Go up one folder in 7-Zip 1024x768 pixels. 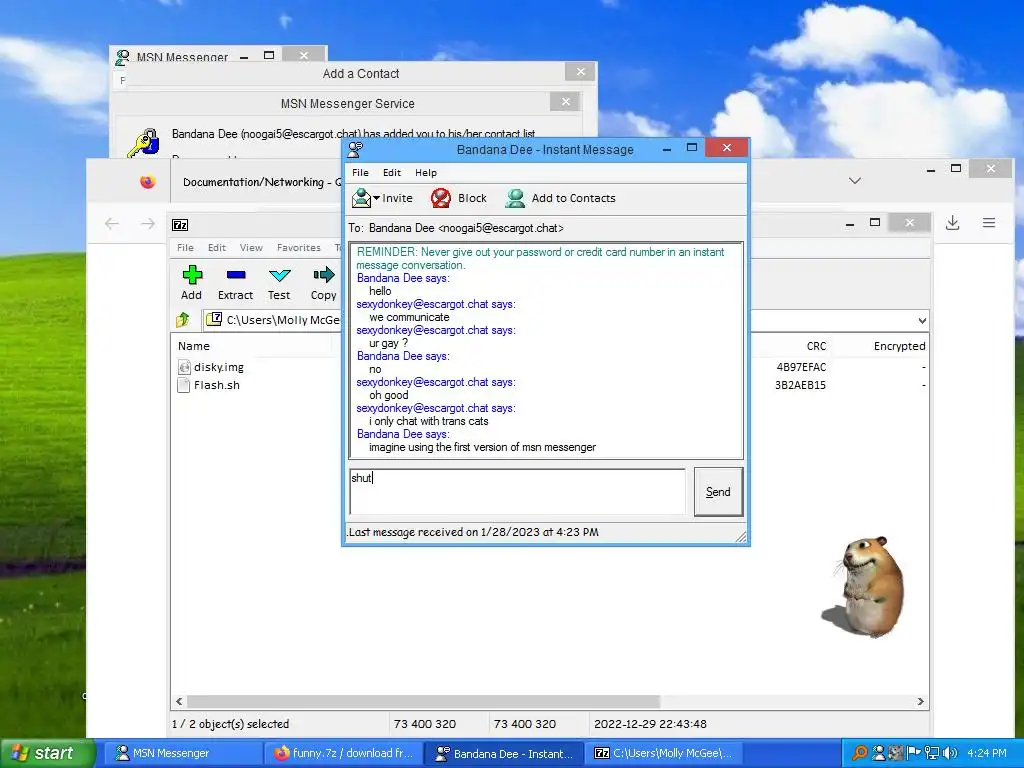point(183,319)
